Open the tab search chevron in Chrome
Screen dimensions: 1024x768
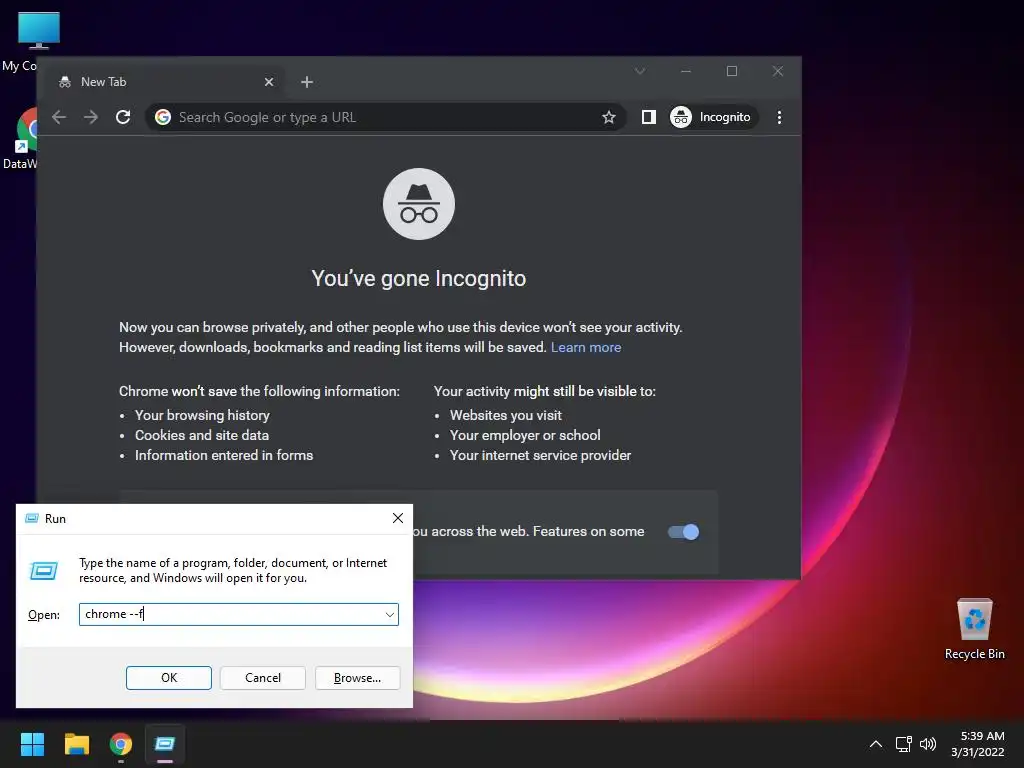[640, 71]
